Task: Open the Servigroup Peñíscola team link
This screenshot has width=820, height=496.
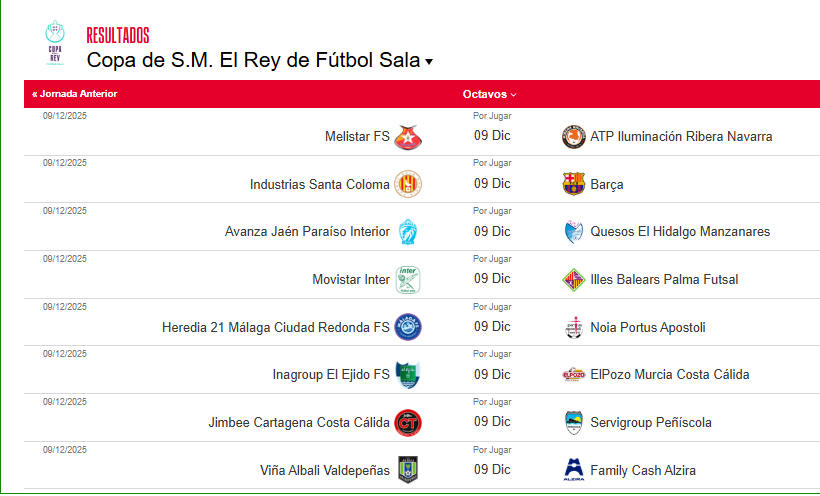Action: point(651,423)
